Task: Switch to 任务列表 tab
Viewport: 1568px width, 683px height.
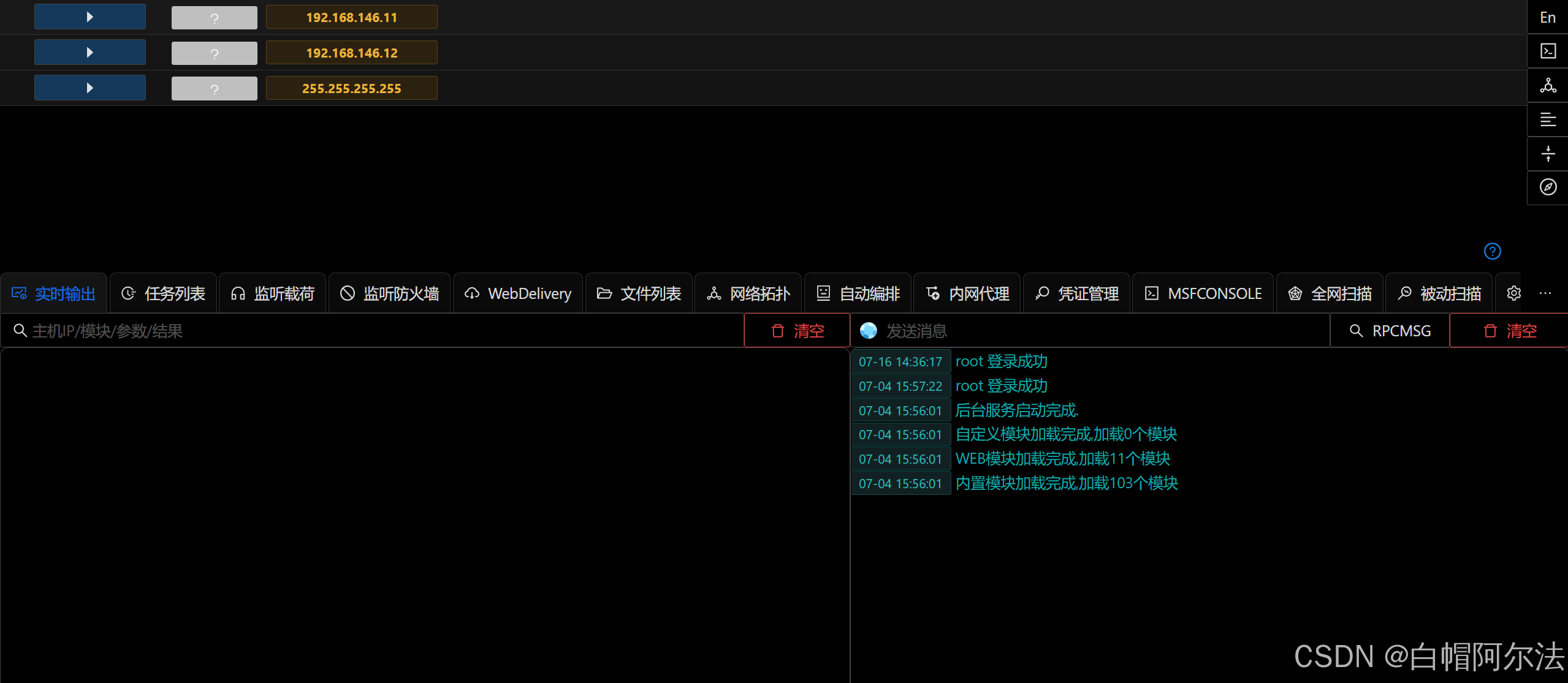Action: tap(163, 293)
